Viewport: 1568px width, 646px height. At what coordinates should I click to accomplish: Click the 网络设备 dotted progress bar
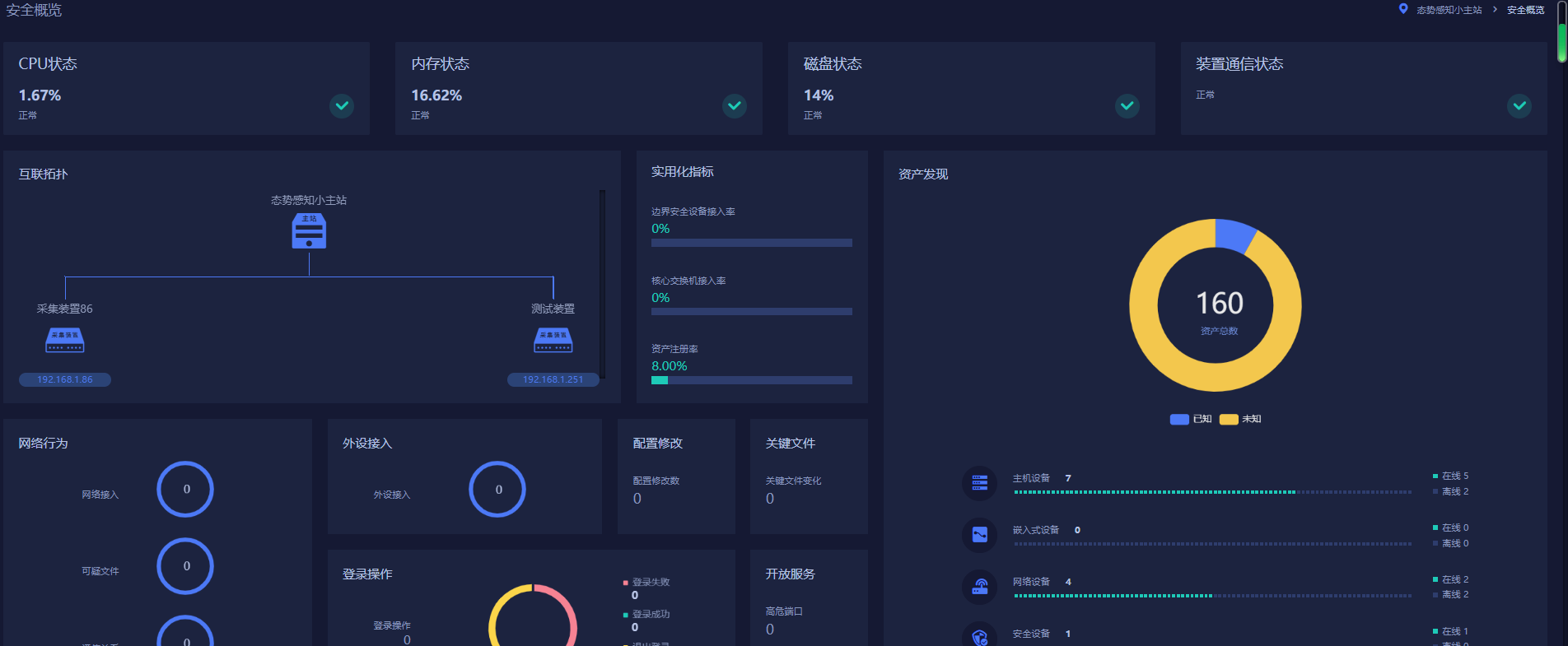click(x=1213, y=596)
